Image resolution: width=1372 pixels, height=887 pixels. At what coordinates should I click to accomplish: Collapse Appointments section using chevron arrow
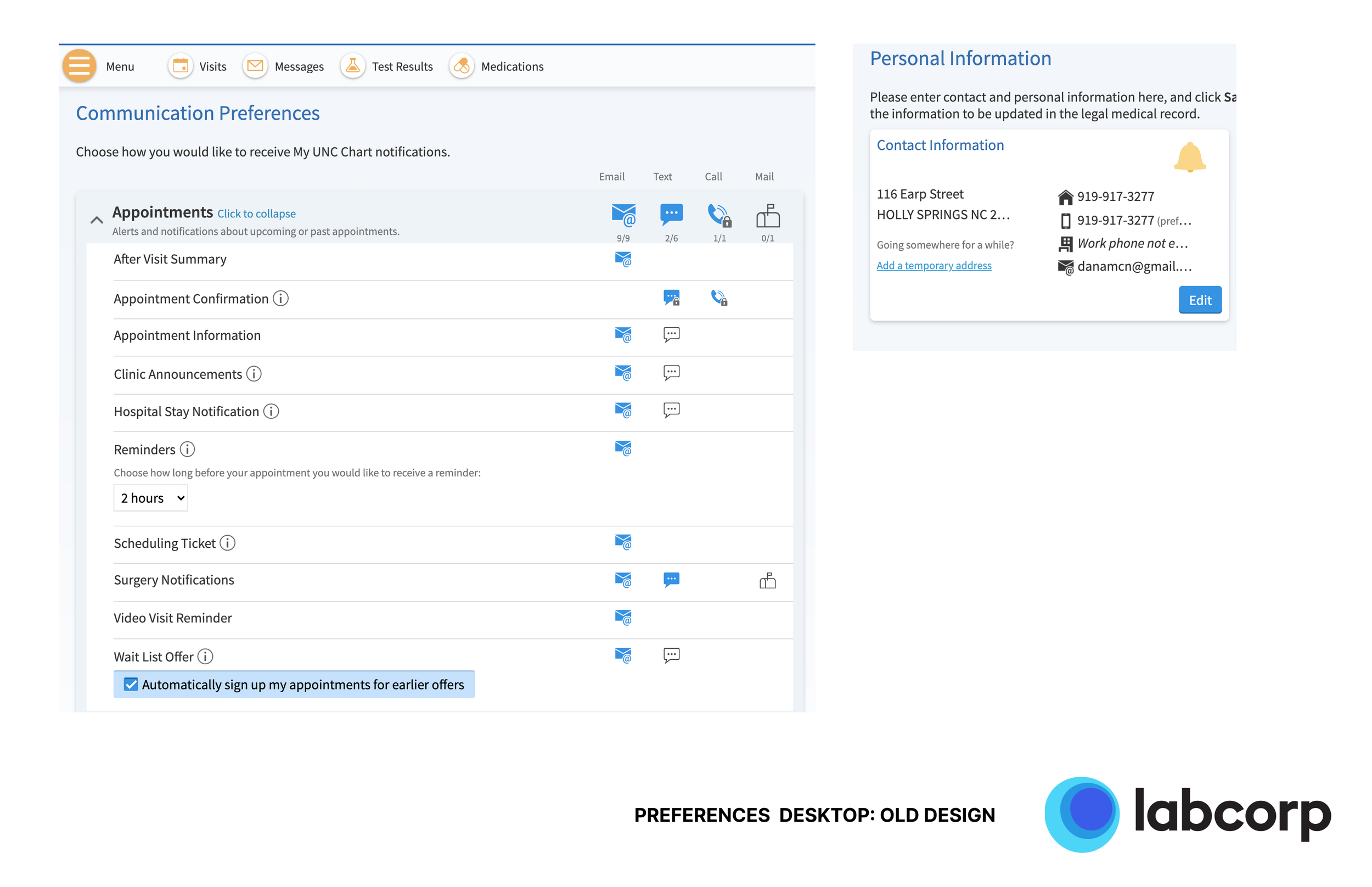pos(97,220)
